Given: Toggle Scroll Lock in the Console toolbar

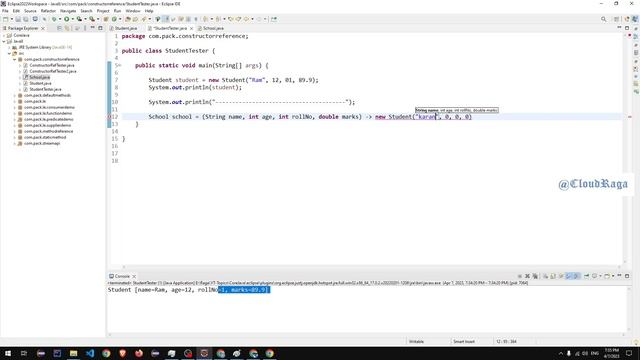Looking at the screenshot, I should click(x=553, y=276).
